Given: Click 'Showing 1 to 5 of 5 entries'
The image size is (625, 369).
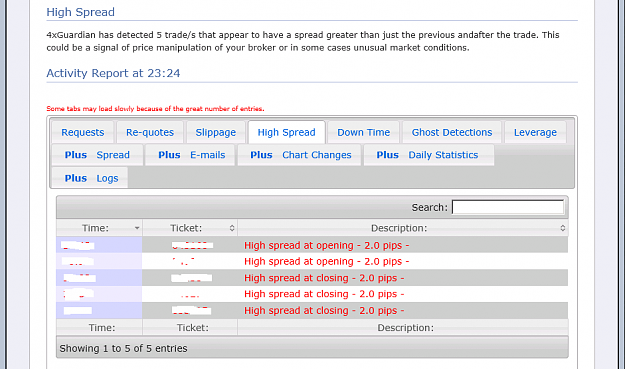Looking at the screenshot, I should pyautogui.click(x=123, y=348).
